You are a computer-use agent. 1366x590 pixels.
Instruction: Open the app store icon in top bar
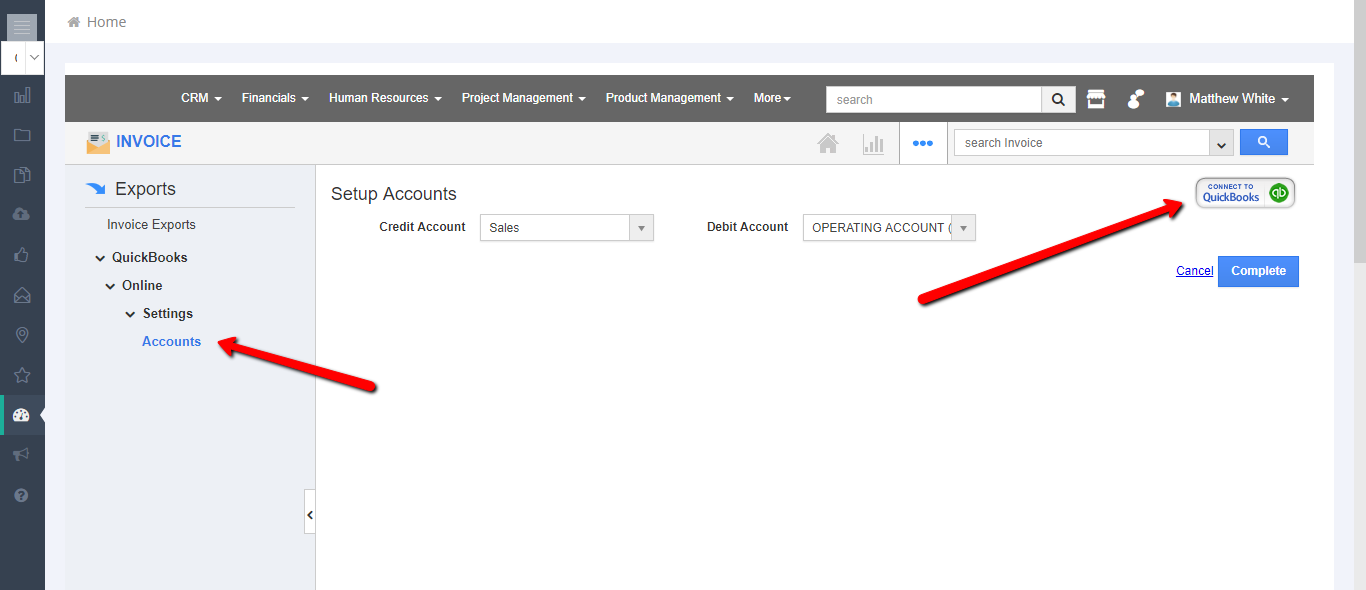click(x=1096, y=99)
